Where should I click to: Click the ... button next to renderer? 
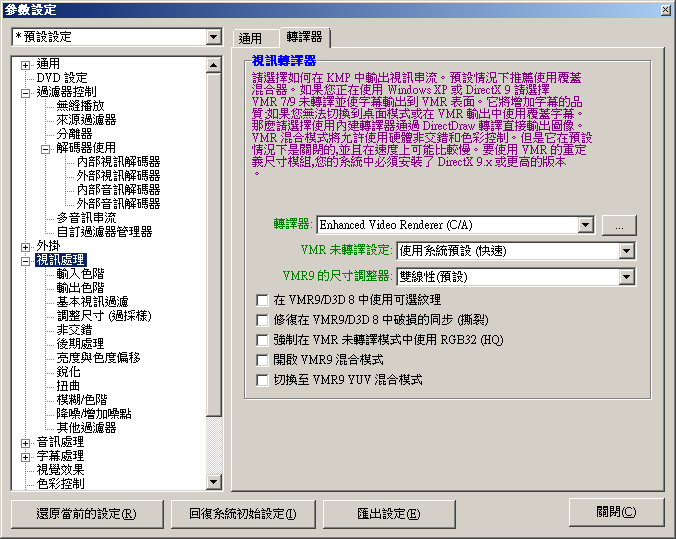pyautogui.click(x=619, y=225)
